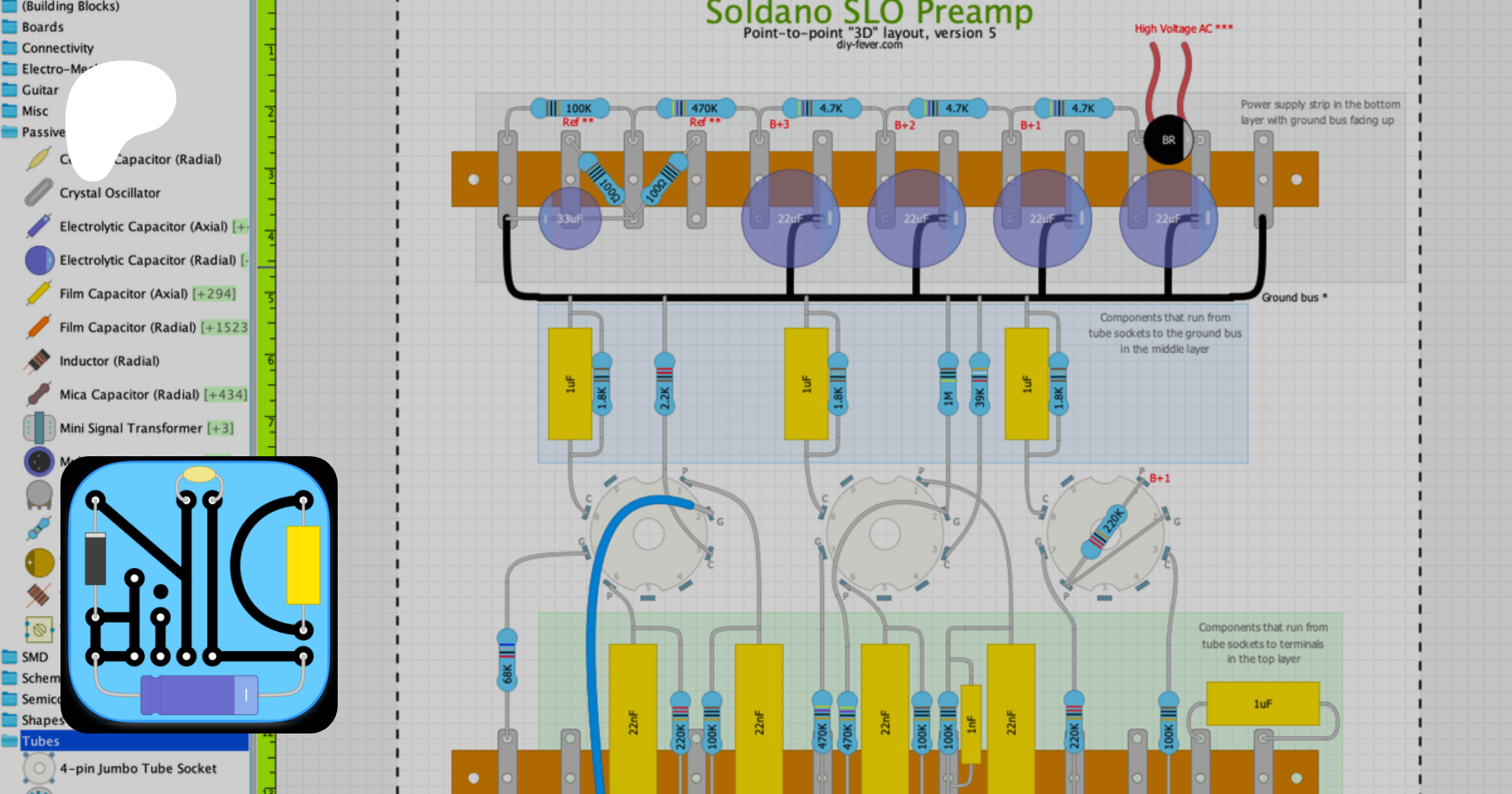Expand the Boards folder
1512x794 pixels.
click(42, 27)
